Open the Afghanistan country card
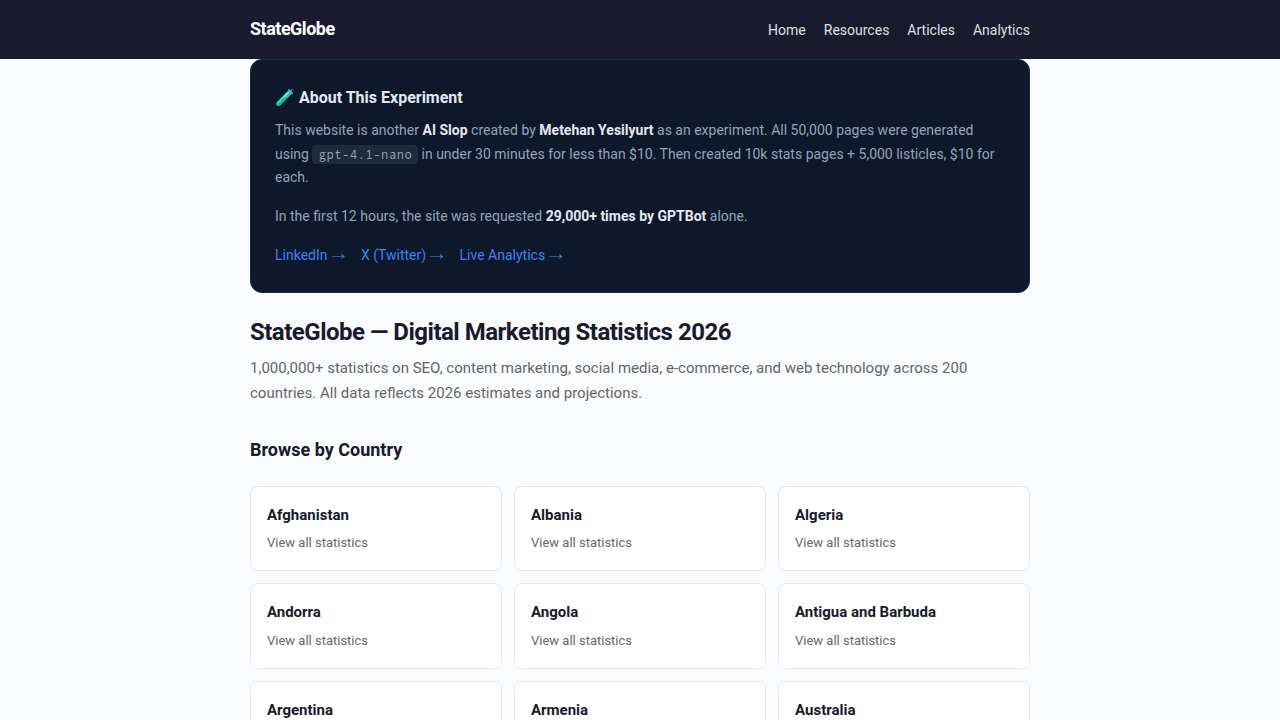Image resolution: width=1280 pixels, height=720 pixels. click(376, 528)
